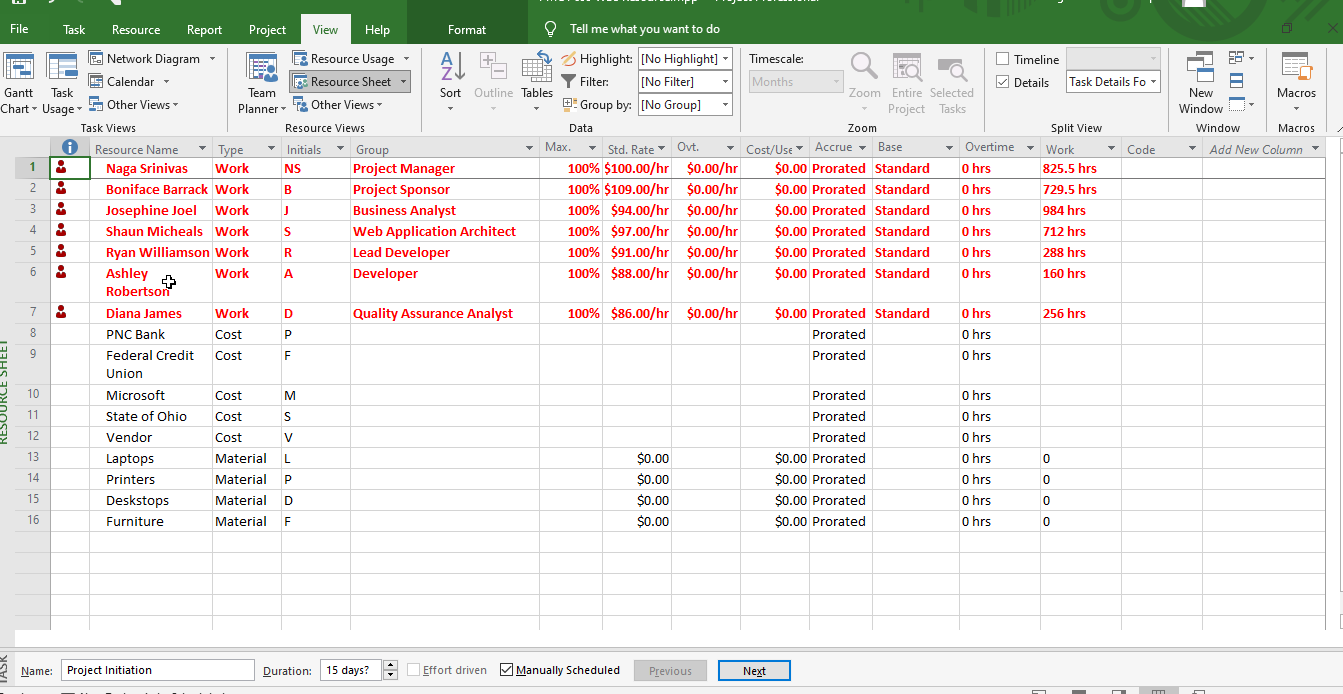Open the Group column filter arrow
Screen dimensions: 1343x694
point(530,149)
